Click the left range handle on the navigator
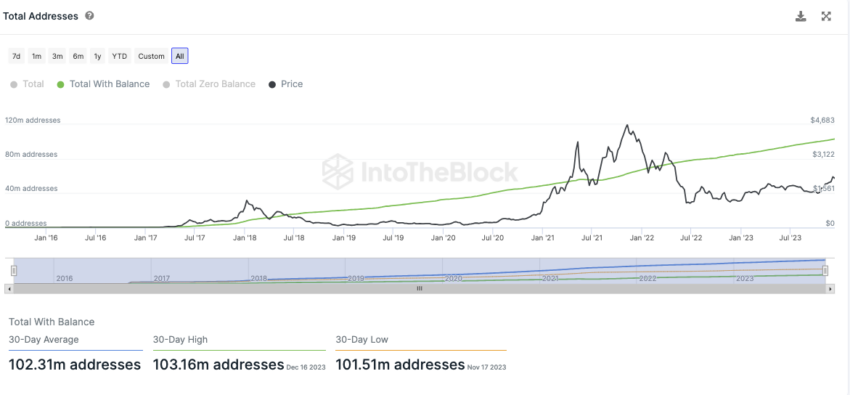This screenshot has height=395, width=850. click(15, 270)
